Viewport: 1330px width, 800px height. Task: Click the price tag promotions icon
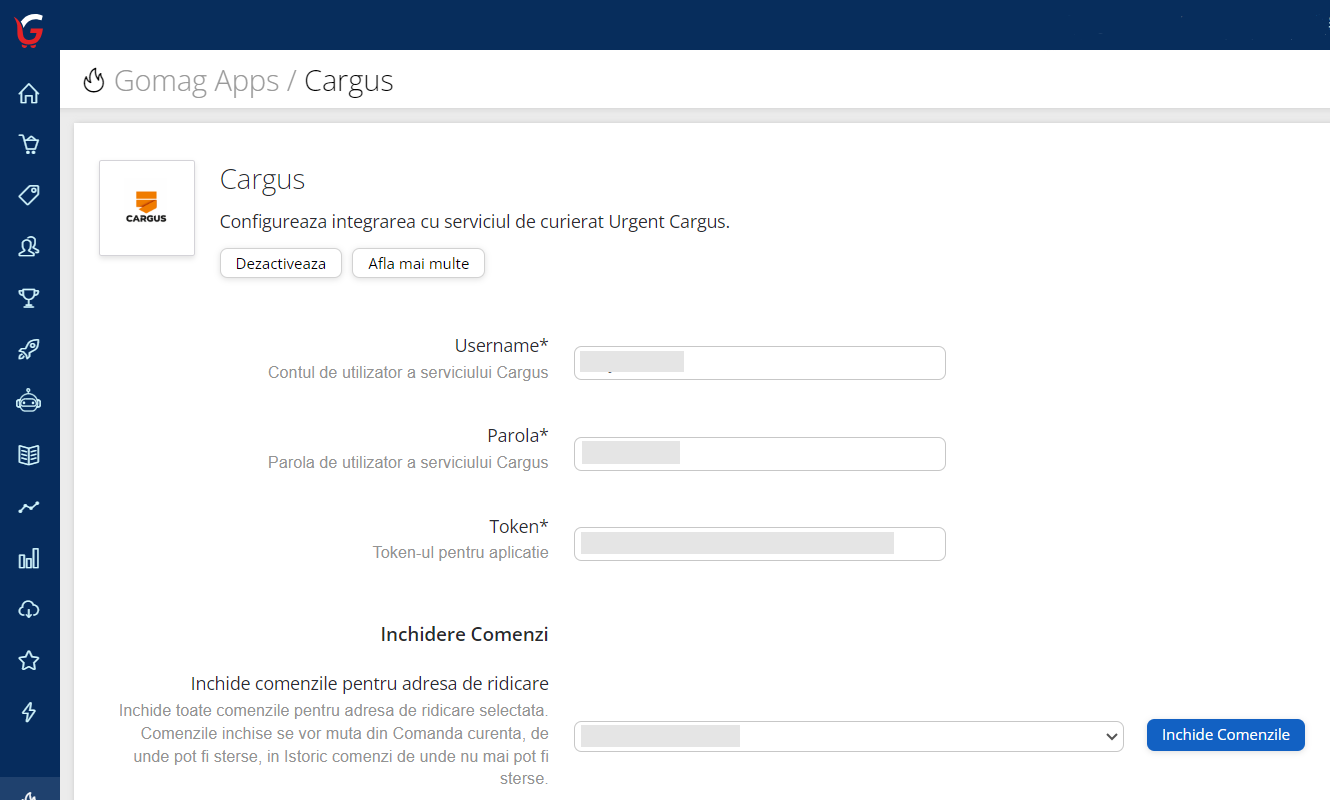29,195
